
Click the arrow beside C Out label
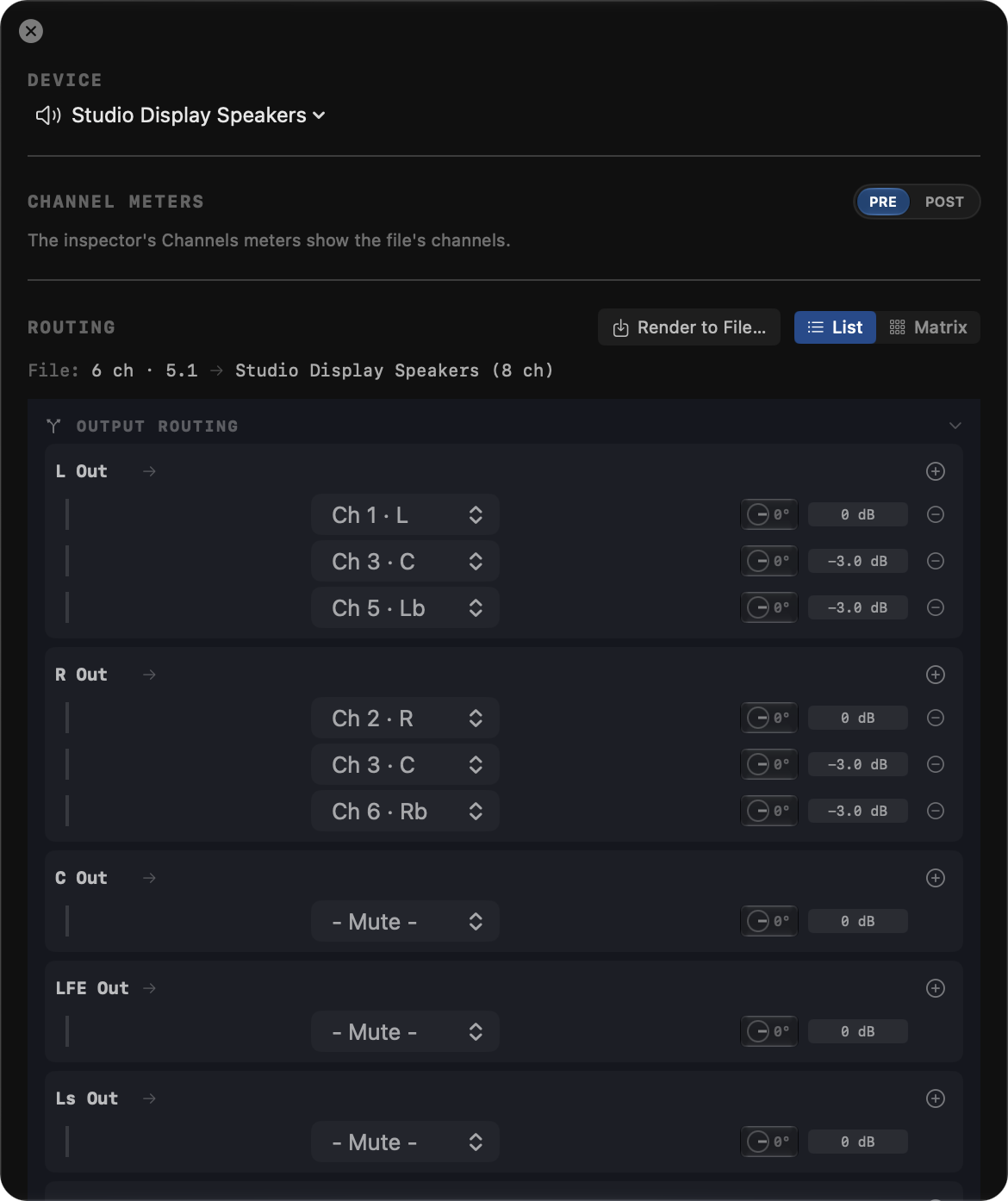(149, 878)
